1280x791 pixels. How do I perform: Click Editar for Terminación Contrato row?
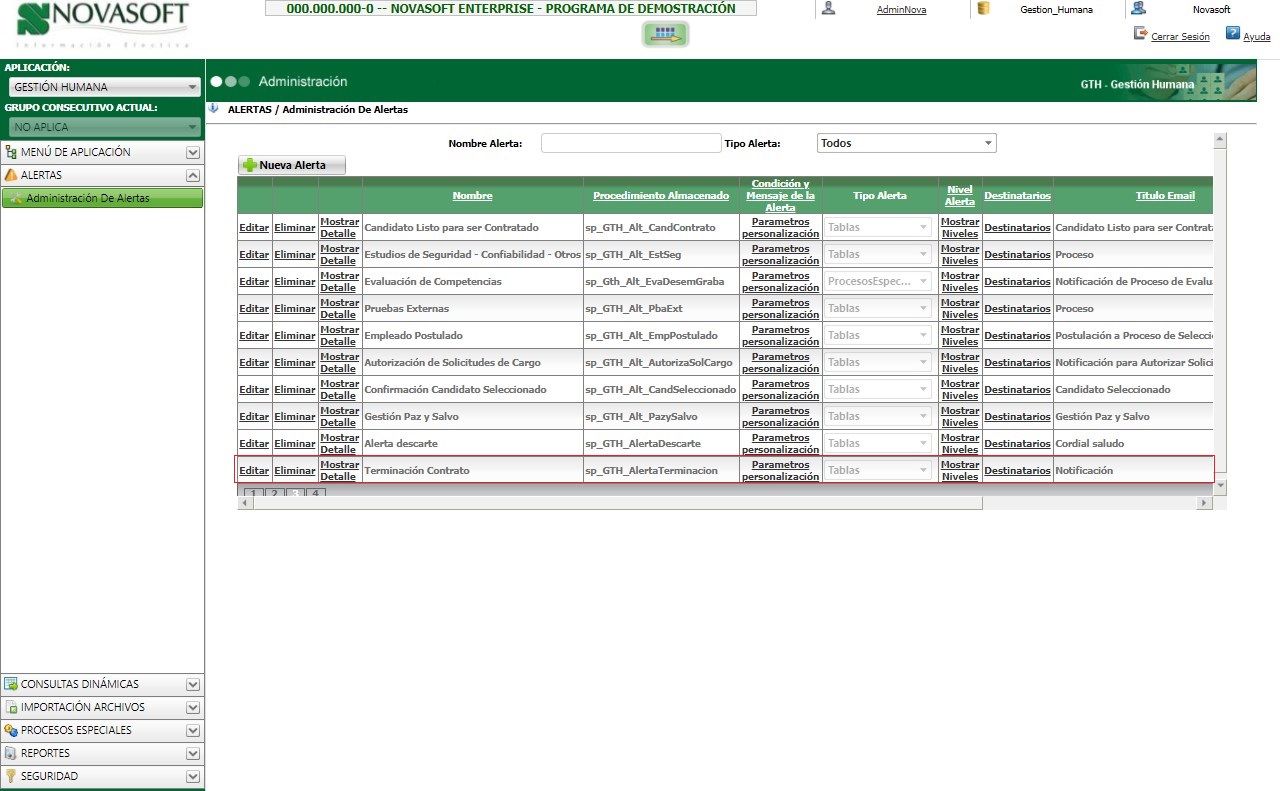point(254,470)
